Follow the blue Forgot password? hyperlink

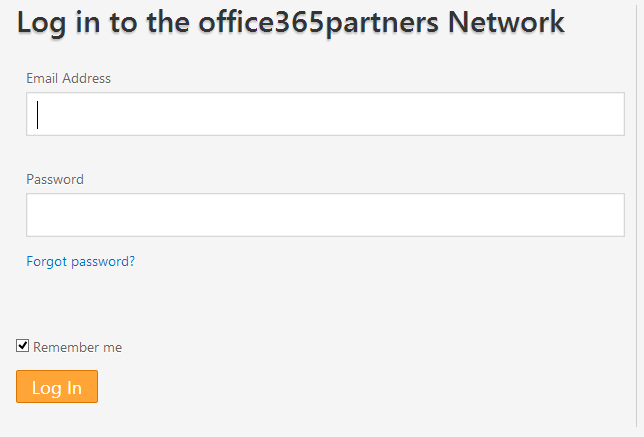tap(80, 261)
